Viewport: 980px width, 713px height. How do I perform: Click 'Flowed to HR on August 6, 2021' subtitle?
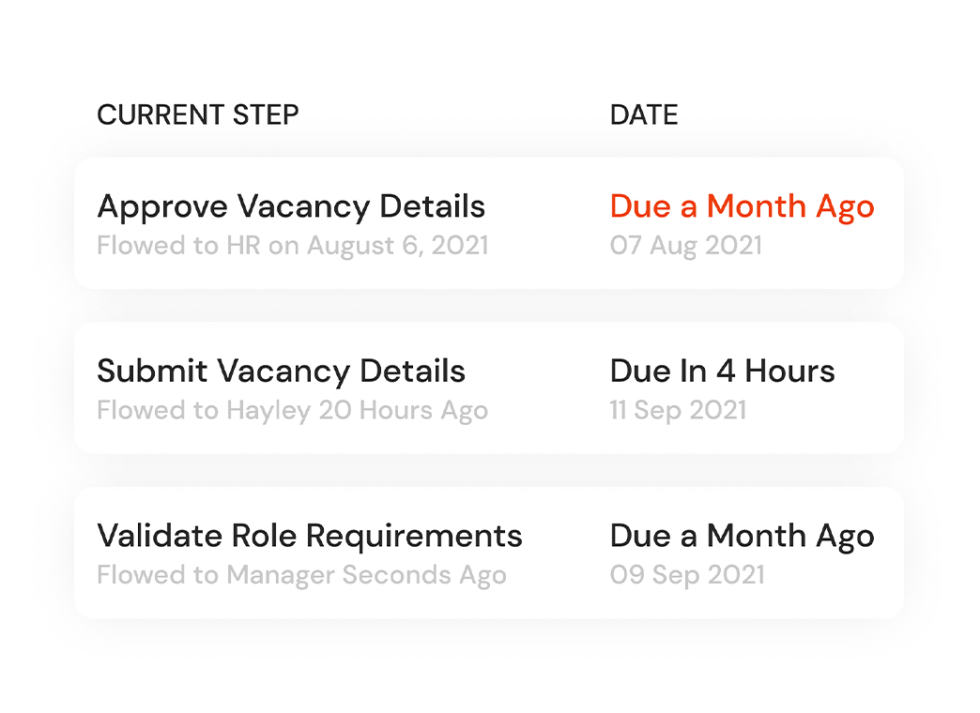pyautogui.click(x=293, y=245)
